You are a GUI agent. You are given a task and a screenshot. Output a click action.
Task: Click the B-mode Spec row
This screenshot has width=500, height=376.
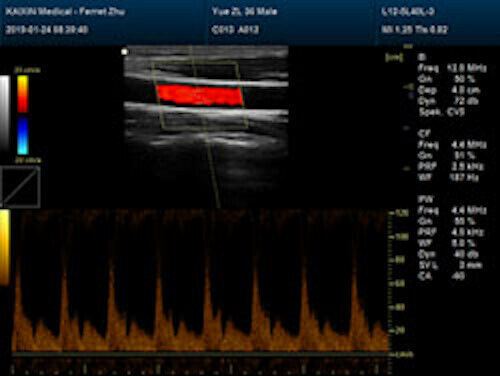pos(442,112)
